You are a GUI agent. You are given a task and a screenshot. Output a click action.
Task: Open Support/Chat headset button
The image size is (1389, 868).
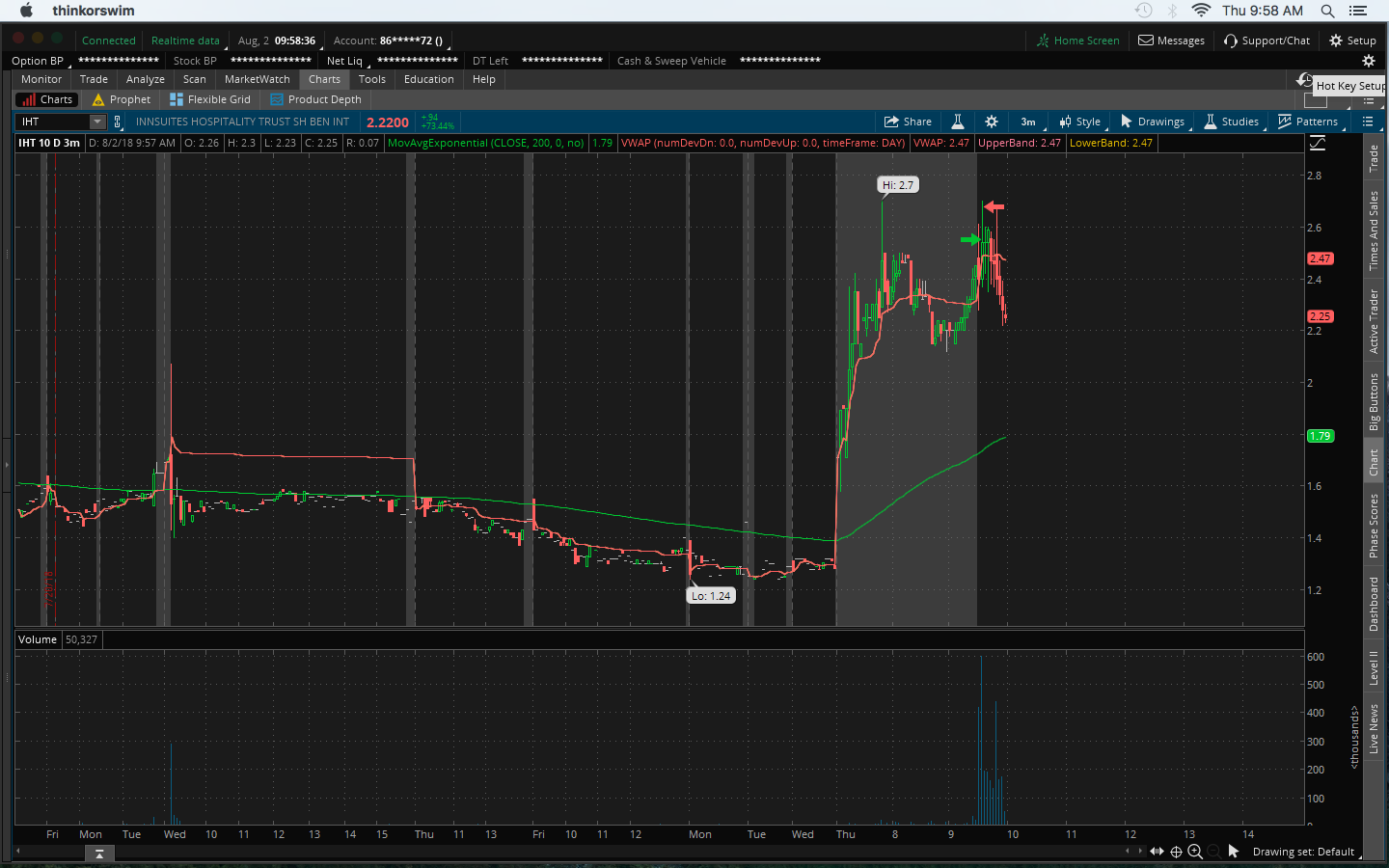pyautogui.click(x=1266, y=41)
